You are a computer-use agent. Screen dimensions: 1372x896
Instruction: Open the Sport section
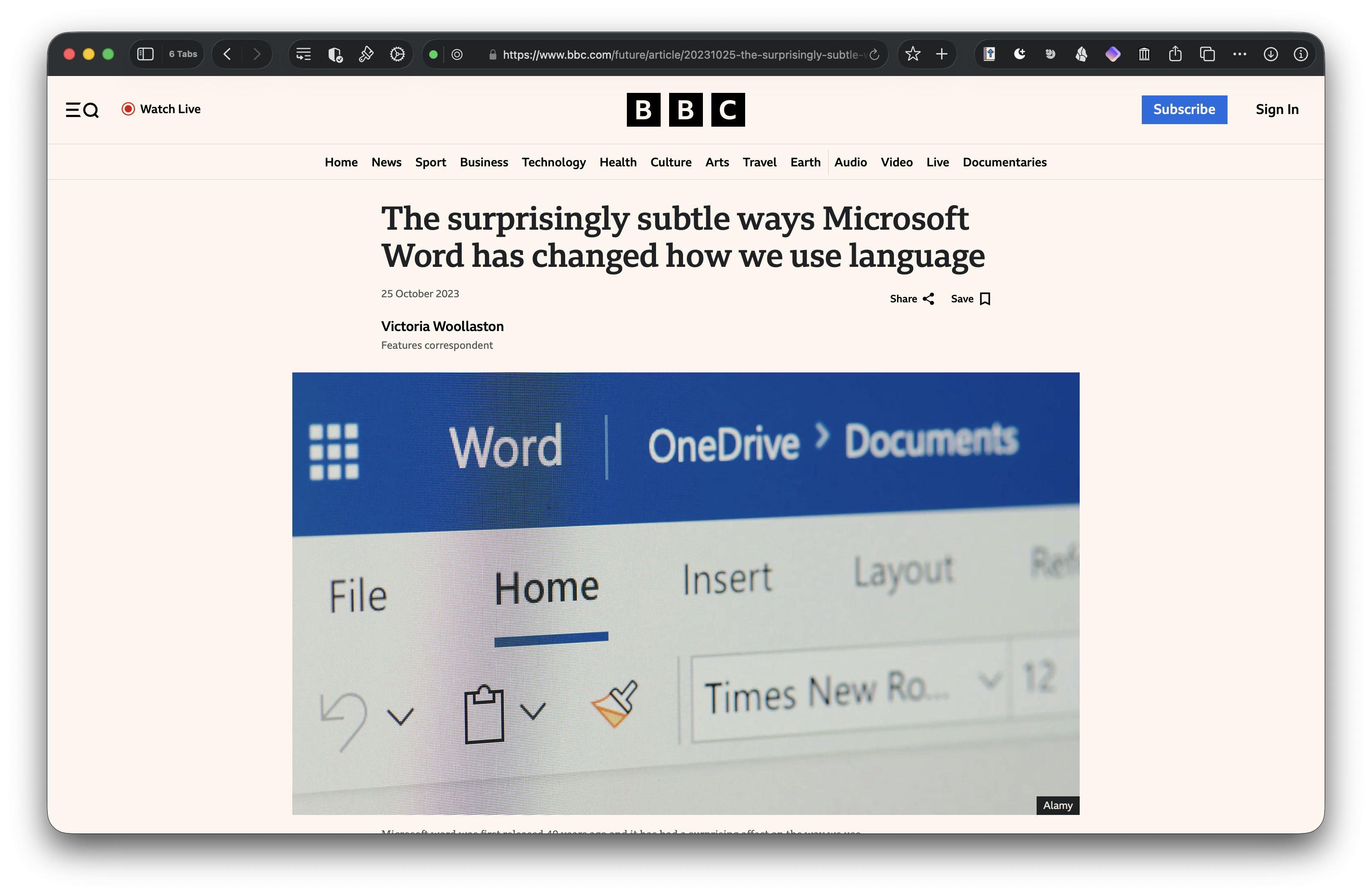click(x=430, y=163)
